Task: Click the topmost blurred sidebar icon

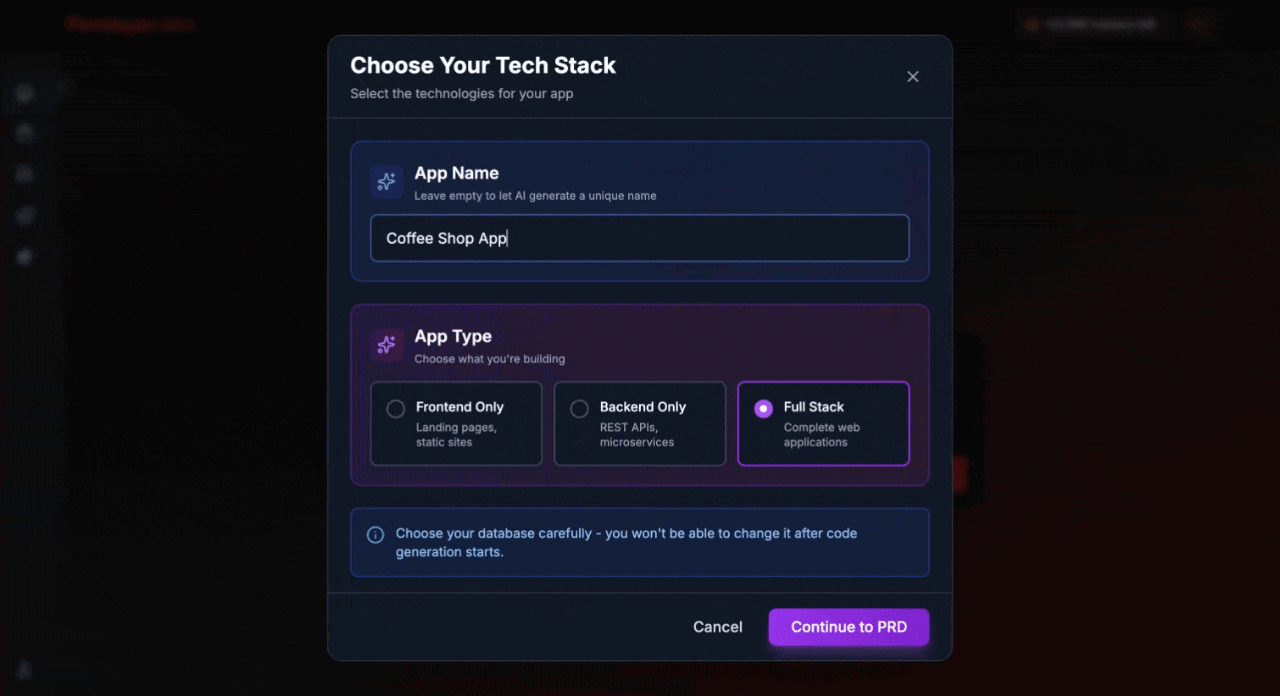Action: tap(25, 93)
